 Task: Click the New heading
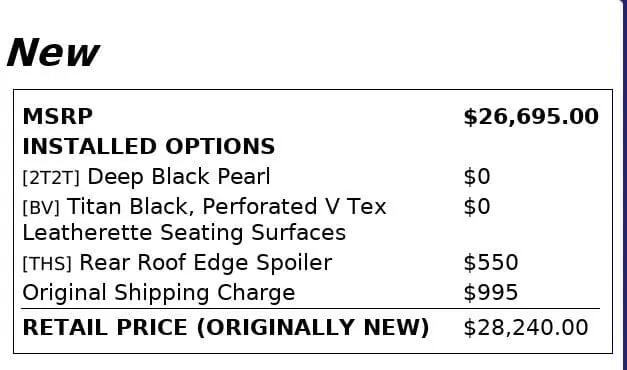[53, 52]
